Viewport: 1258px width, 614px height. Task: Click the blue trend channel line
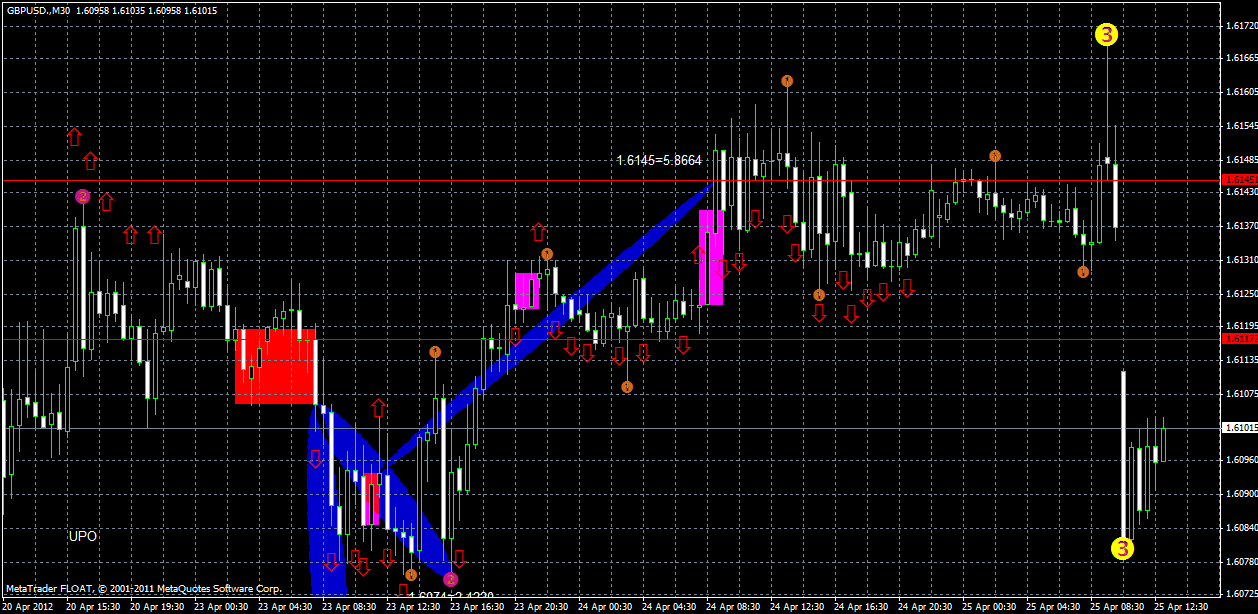pos(600,300)
